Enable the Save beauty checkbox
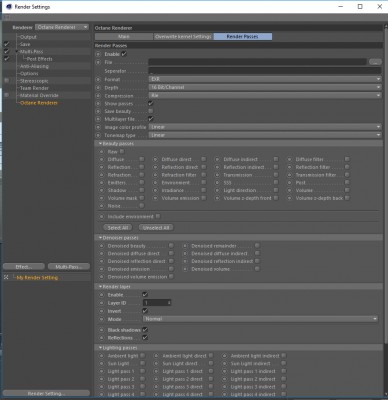This screenshot has width=388, height=400. tap(151, 111)
